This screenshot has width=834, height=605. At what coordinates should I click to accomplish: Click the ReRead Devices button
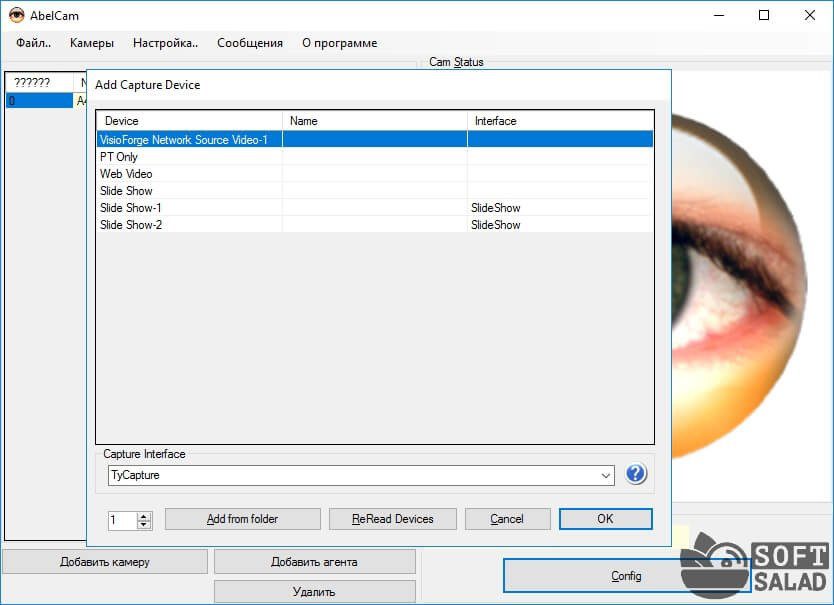point(393,519)
